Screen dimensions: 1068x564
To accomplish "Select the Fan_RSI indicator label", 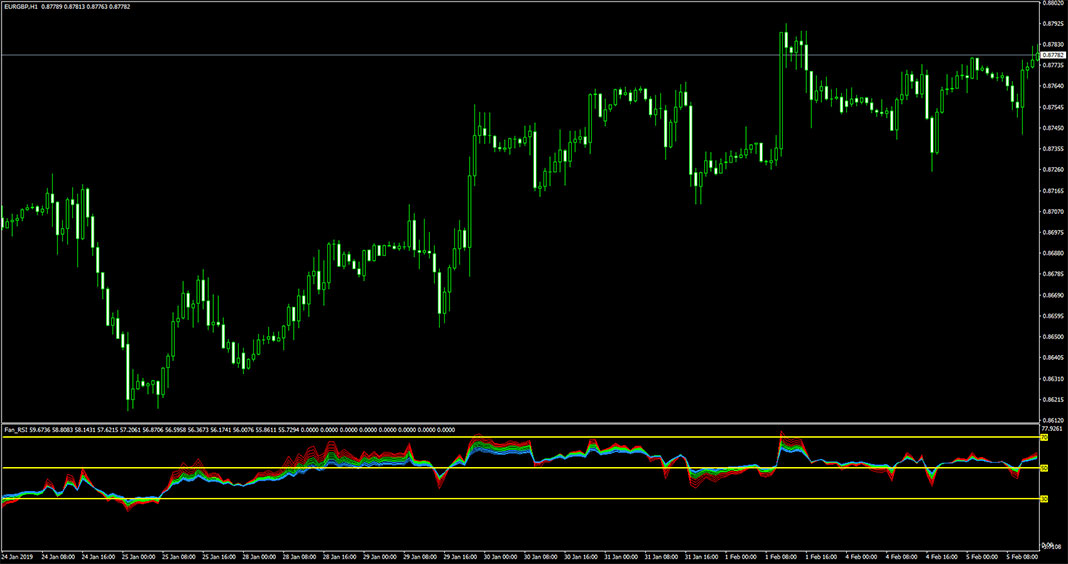I will point(14,430).
